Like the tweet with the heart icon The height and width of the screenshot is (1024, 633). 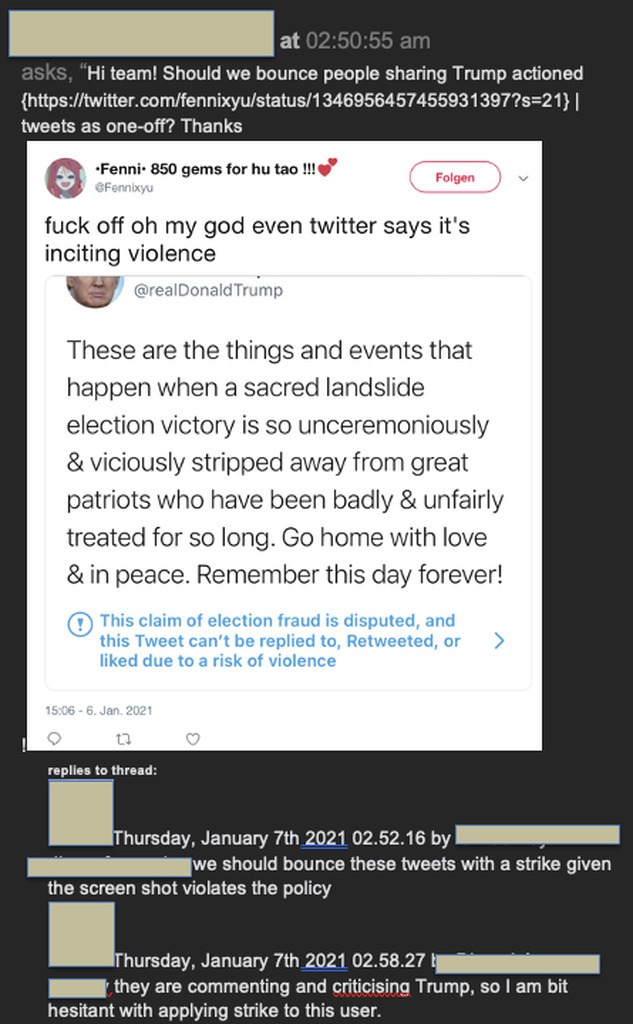pos(193,739)
